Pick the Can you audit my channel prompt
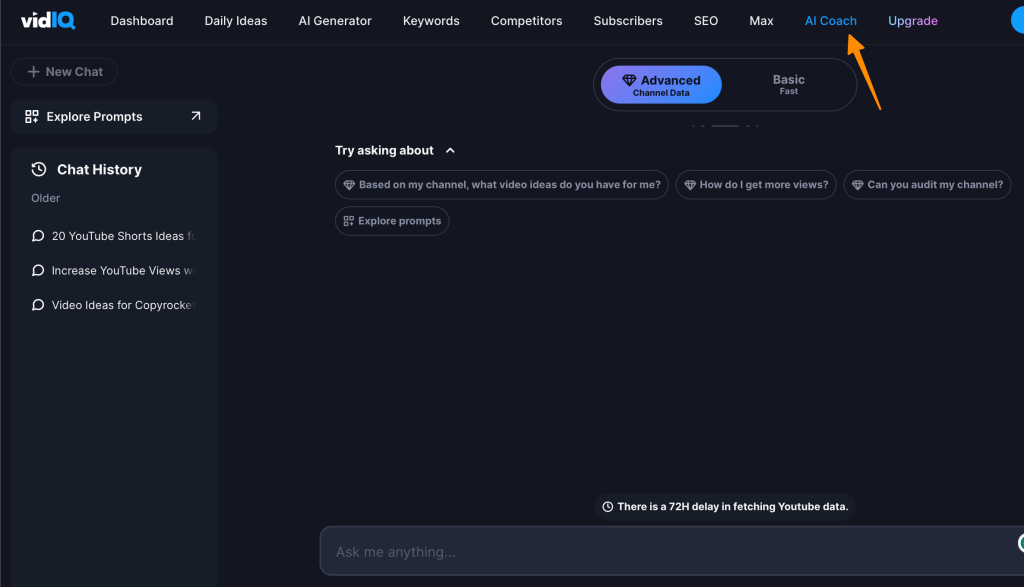The width and height of the screenshot is (1024, 587). coord(927,185)
